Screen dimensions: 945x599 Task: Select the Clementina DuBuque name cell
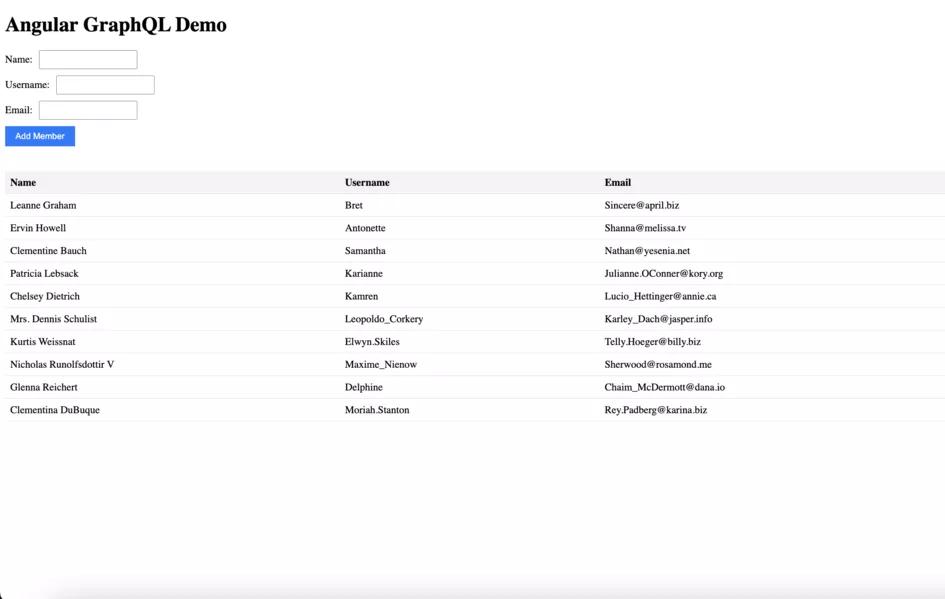point(55,410)
